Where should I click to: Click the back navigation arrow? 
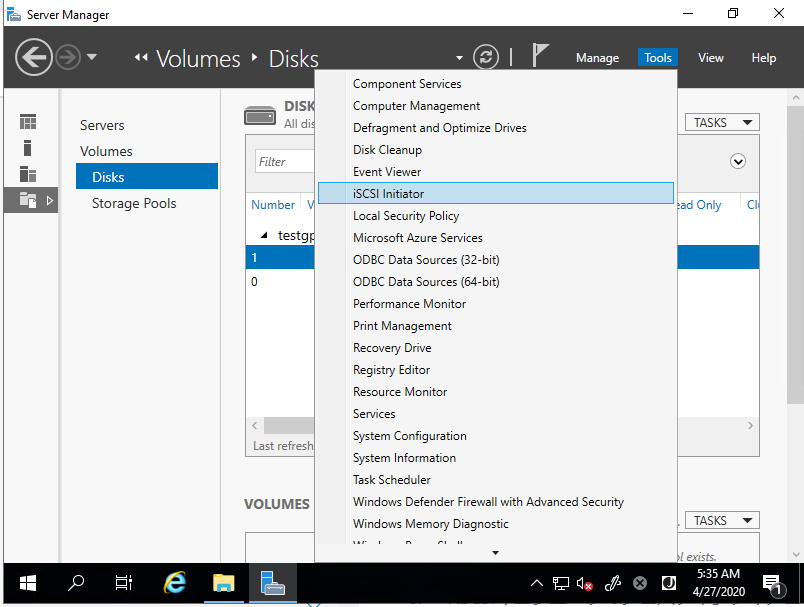click(x=34, y=57)
